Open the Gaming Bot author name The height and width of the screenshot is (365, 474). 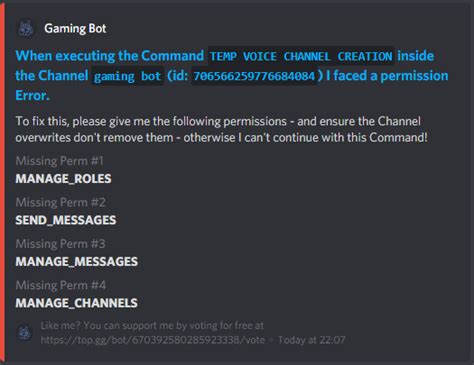[x=75, y=28]
